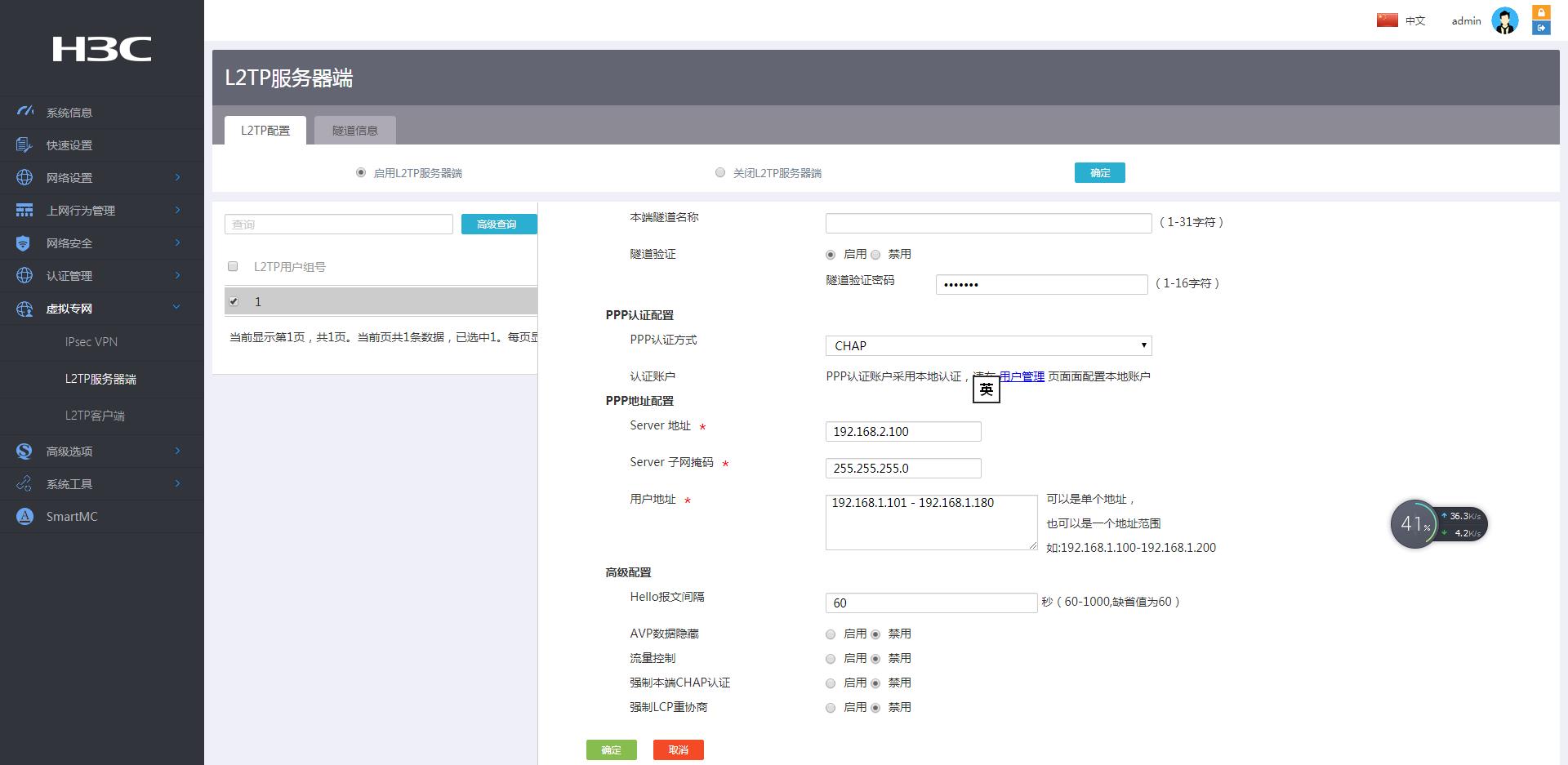Click the admin username text
The width and height of the screenshot is (1568, 765).
click(x=1466, y=21)
